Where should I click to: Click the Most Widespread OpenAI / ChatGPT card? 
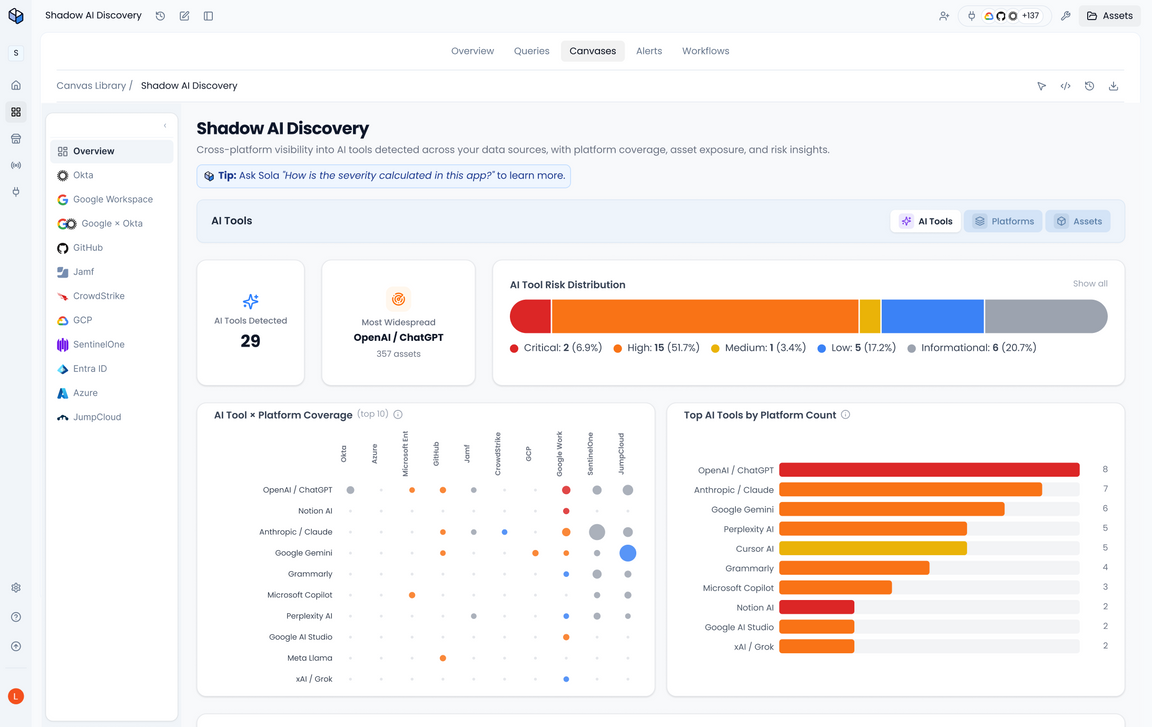tap(398, 322)
